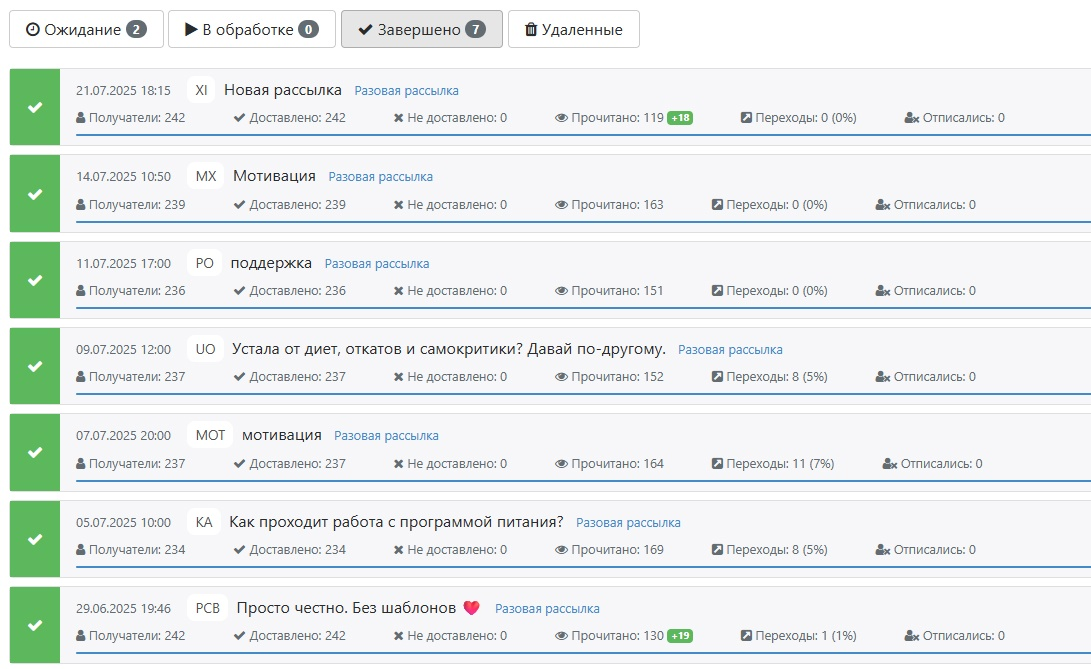Click the PCB sender badge
The width and height of the screenshot is (1091, 669).
pos(207,608)
